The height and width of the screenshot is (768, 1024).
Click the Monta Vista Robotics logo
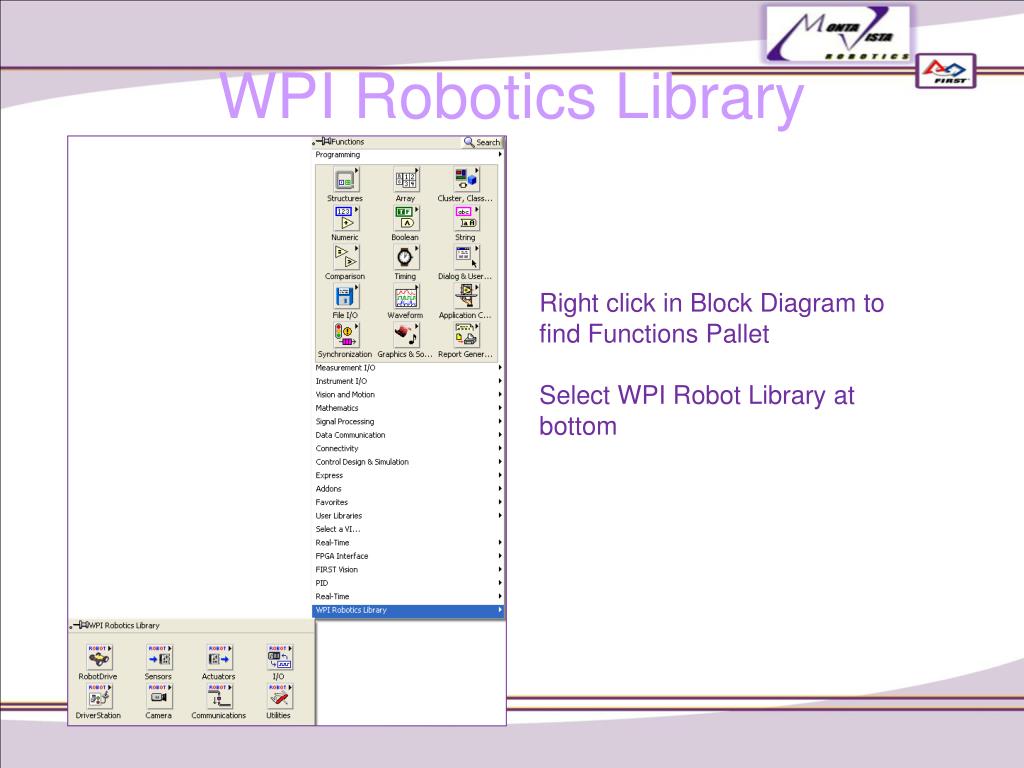839,33
